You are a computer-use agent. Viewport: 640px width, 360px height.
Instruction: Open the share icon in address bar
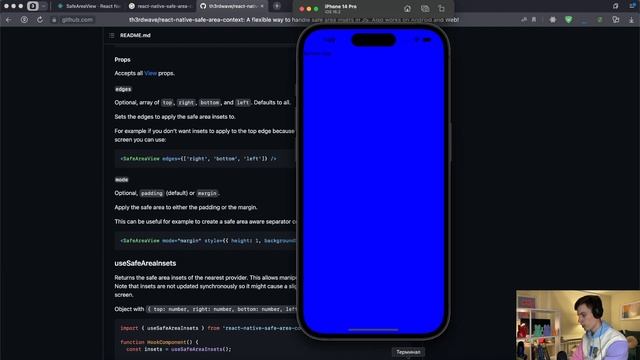pyautogui.click(x=524, y=20)
